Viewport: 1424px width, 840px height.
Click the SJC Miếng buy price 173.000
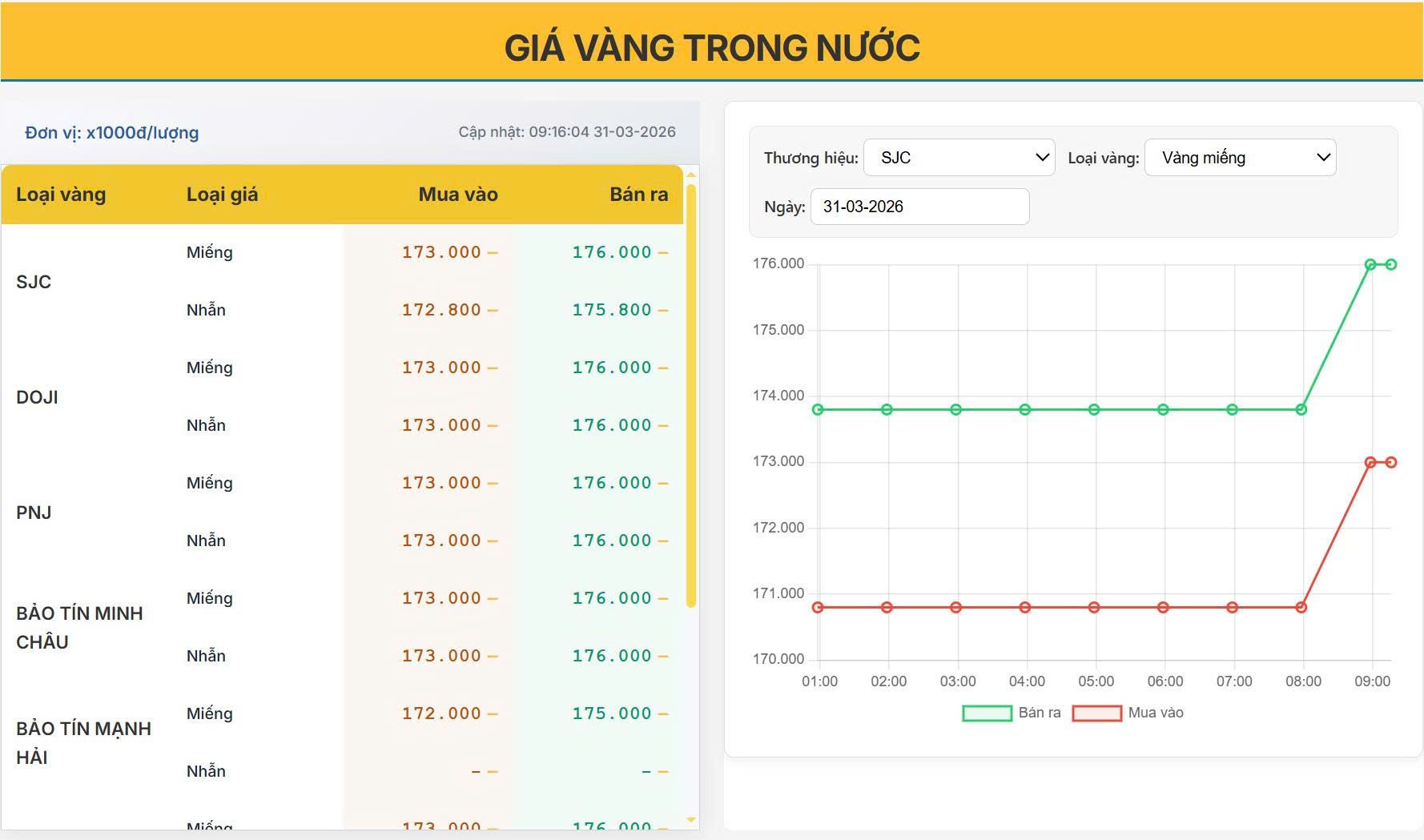coord(441,252)
